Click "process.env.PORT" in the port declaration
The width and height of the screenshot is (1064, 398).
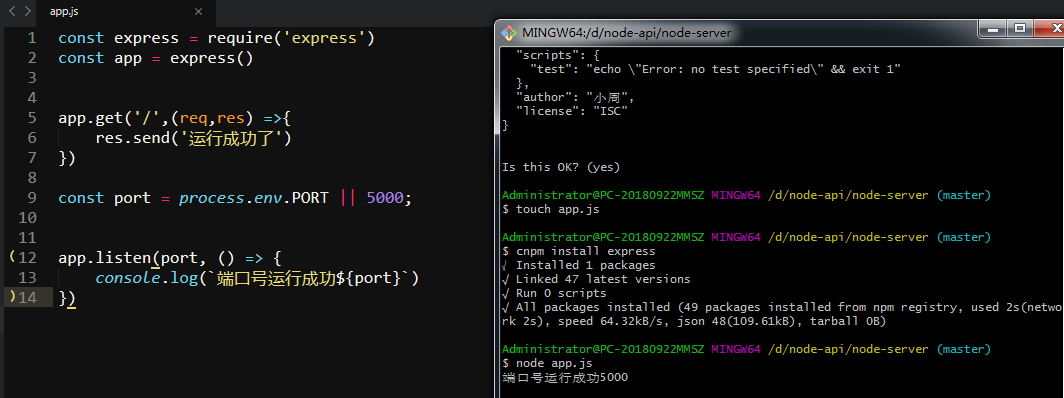point(254,198)
